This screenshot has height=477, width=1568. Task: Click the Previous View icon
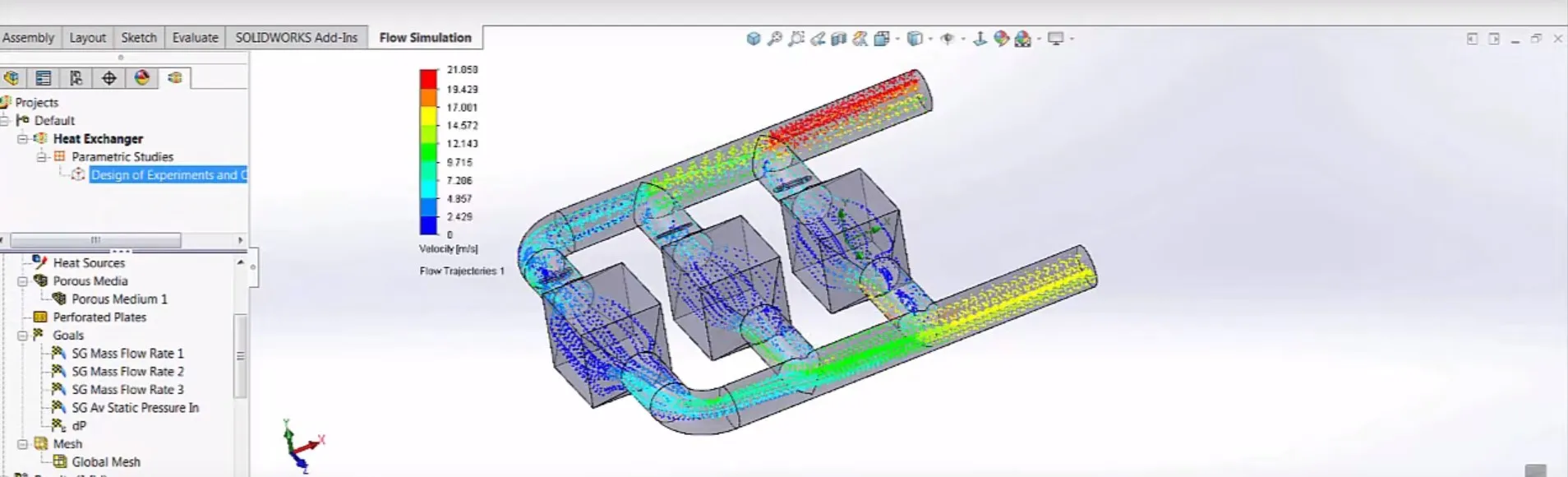[x=818, y=39]
